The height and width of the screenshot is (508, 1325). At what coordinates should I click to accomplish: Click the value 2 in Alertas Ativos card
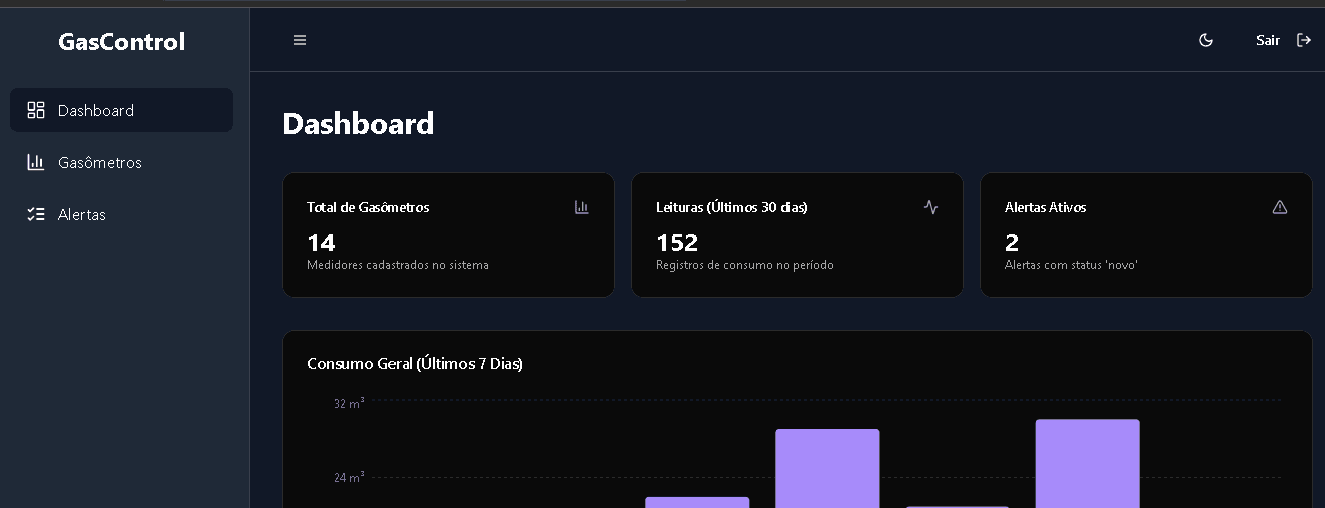[x=1012, y=242]
